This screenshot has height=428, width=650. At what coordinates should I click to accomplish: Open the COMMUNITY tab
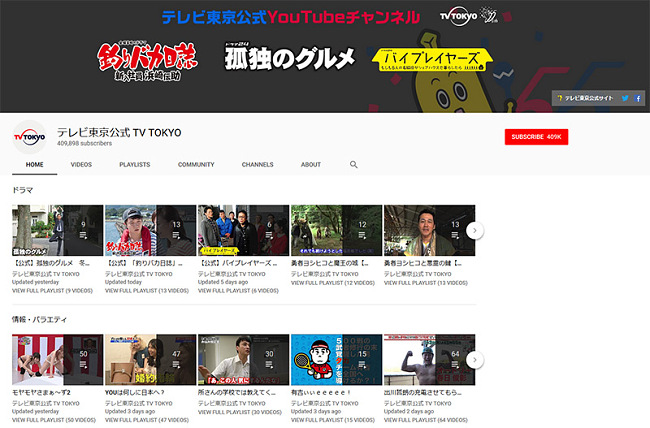196,165
